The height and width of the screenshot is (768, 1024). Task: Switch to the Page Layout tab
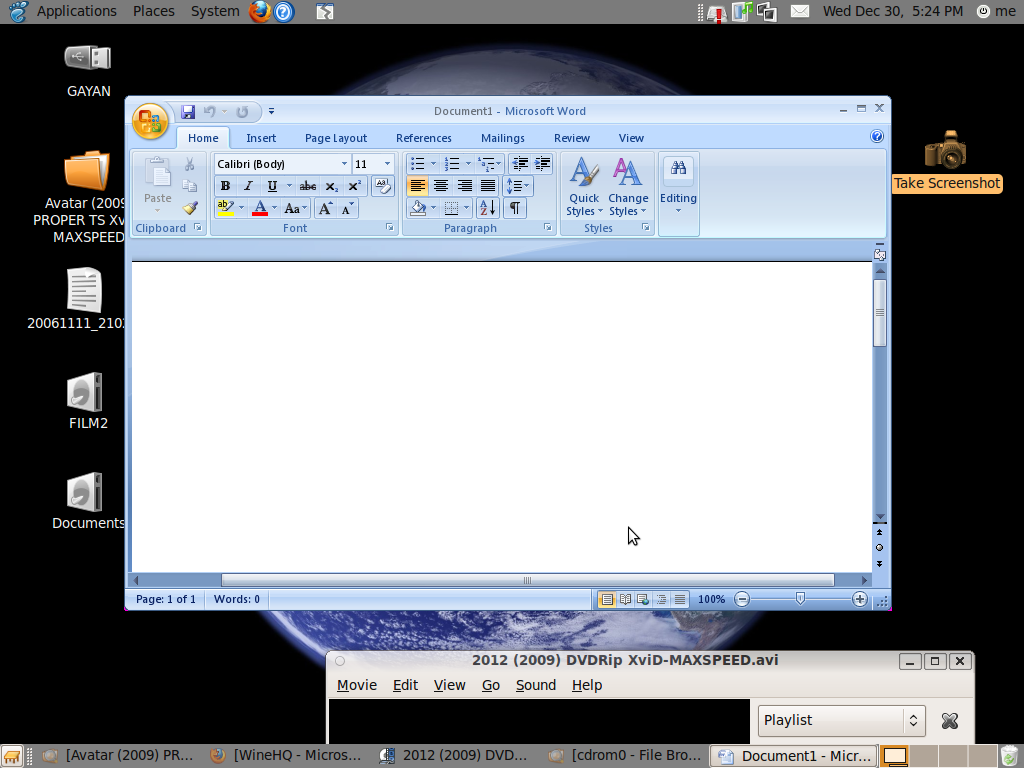336,138
